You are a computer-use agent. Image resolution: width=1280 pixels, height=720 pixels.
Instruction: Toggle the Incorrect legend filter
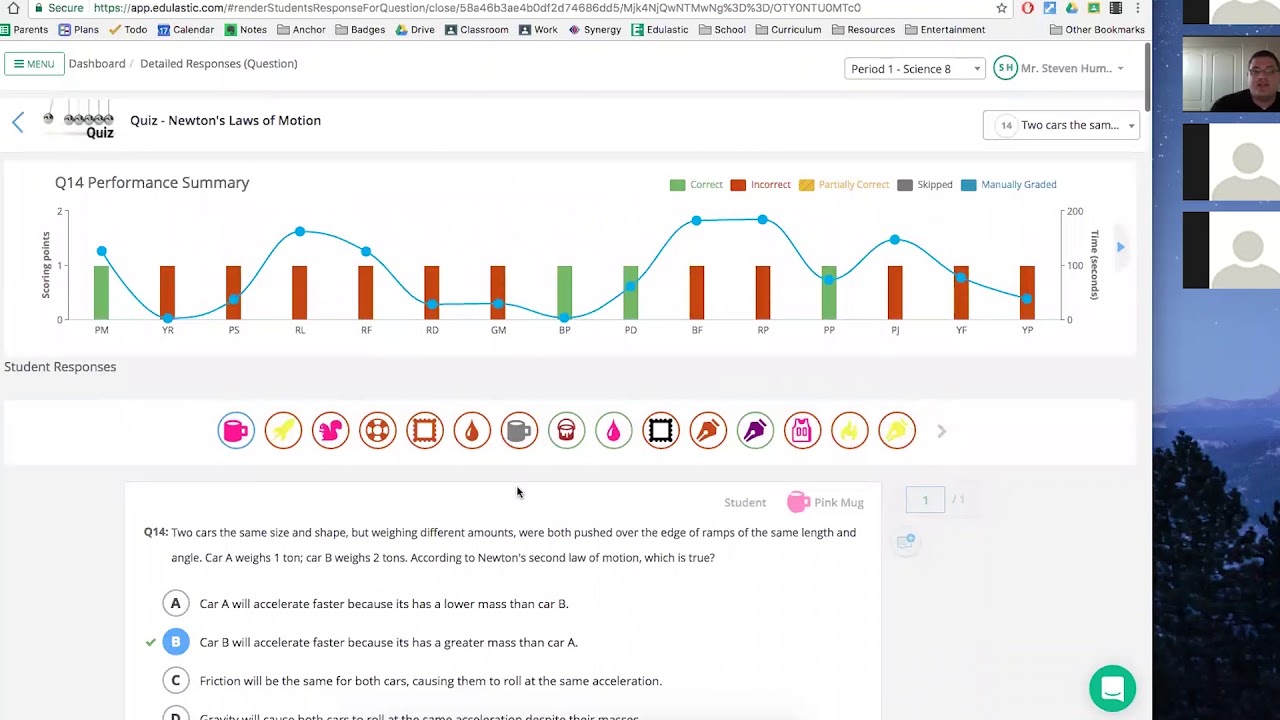click(x=760, y=185)
